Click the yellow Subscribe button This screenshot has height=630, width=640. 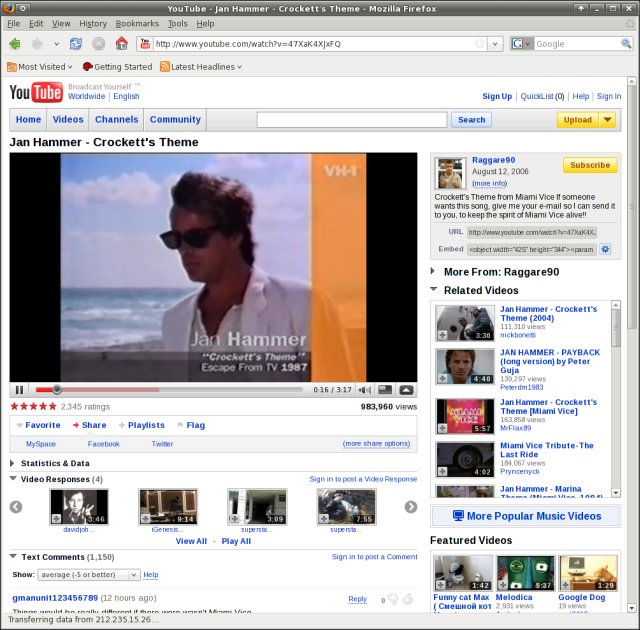pos(589,165)
